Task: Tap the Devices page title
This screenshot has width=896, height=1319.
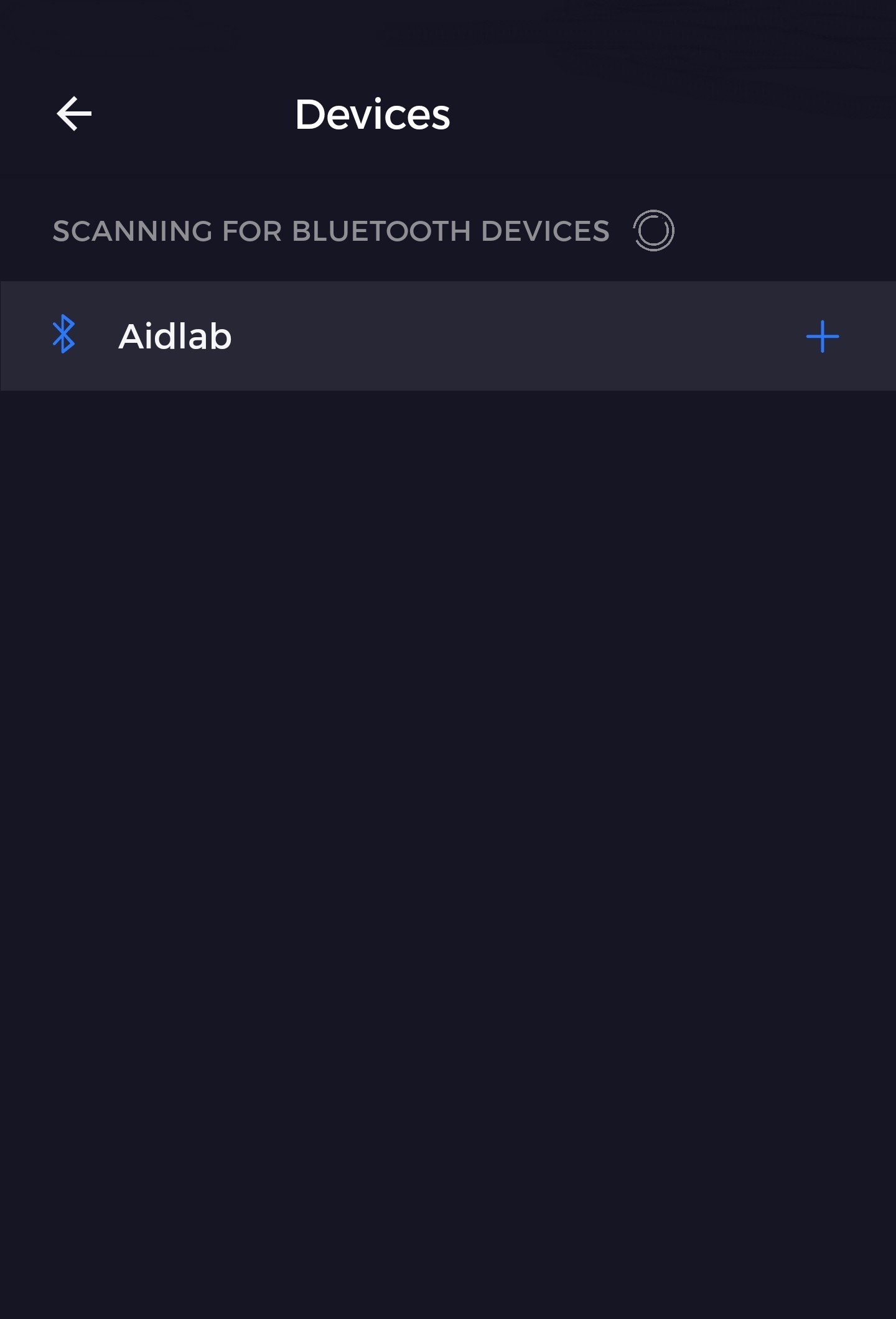Action: click(x=372, y=115)
